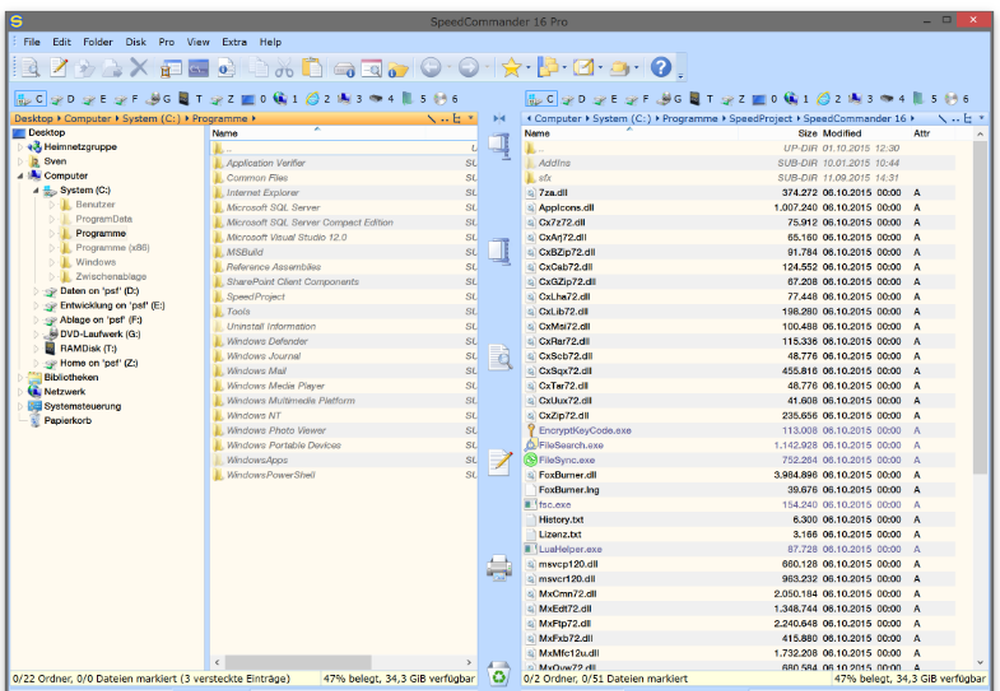This screenshot has width=1000, height=691.
Task: Click the scissors Cut icon
Action: [x=284, y=68]
